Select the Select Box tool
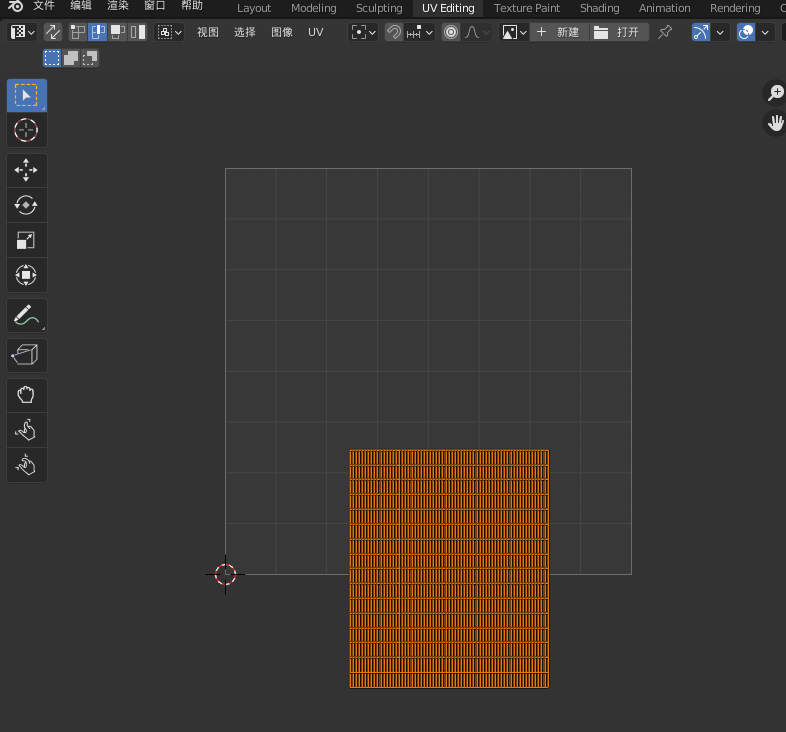Screen dimensions: 786x732 click(x=27, y=95)
